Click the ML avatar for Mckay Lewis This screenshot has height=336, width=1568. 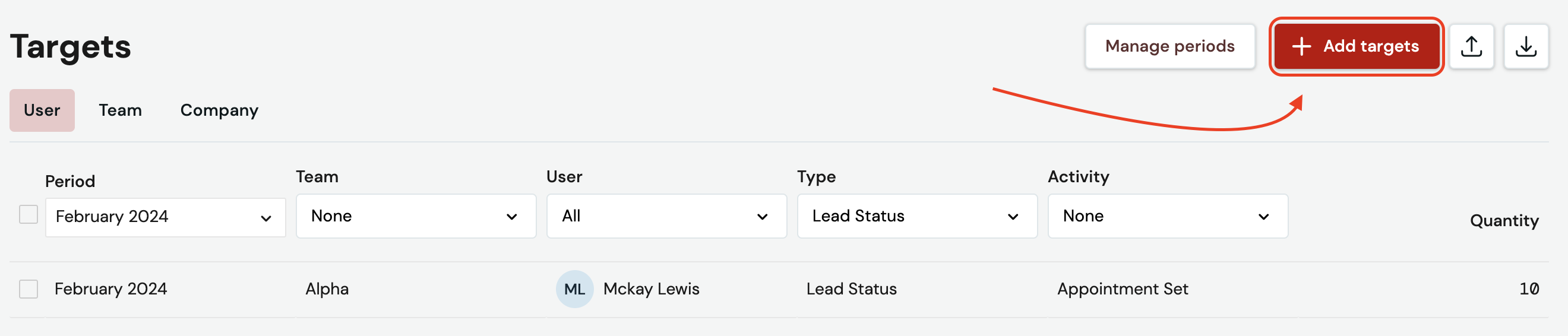pyautogui.click(x=574, y=289)
